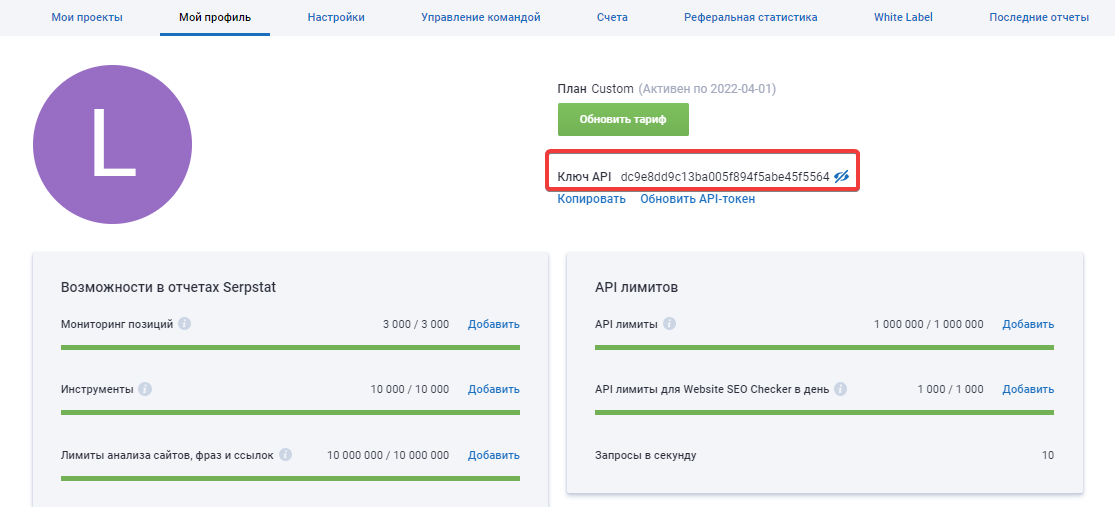The width and height of the screenshot is (1115, 507).
Task: Click the green Обновить тариф button
Action: [x=623, y=119]
